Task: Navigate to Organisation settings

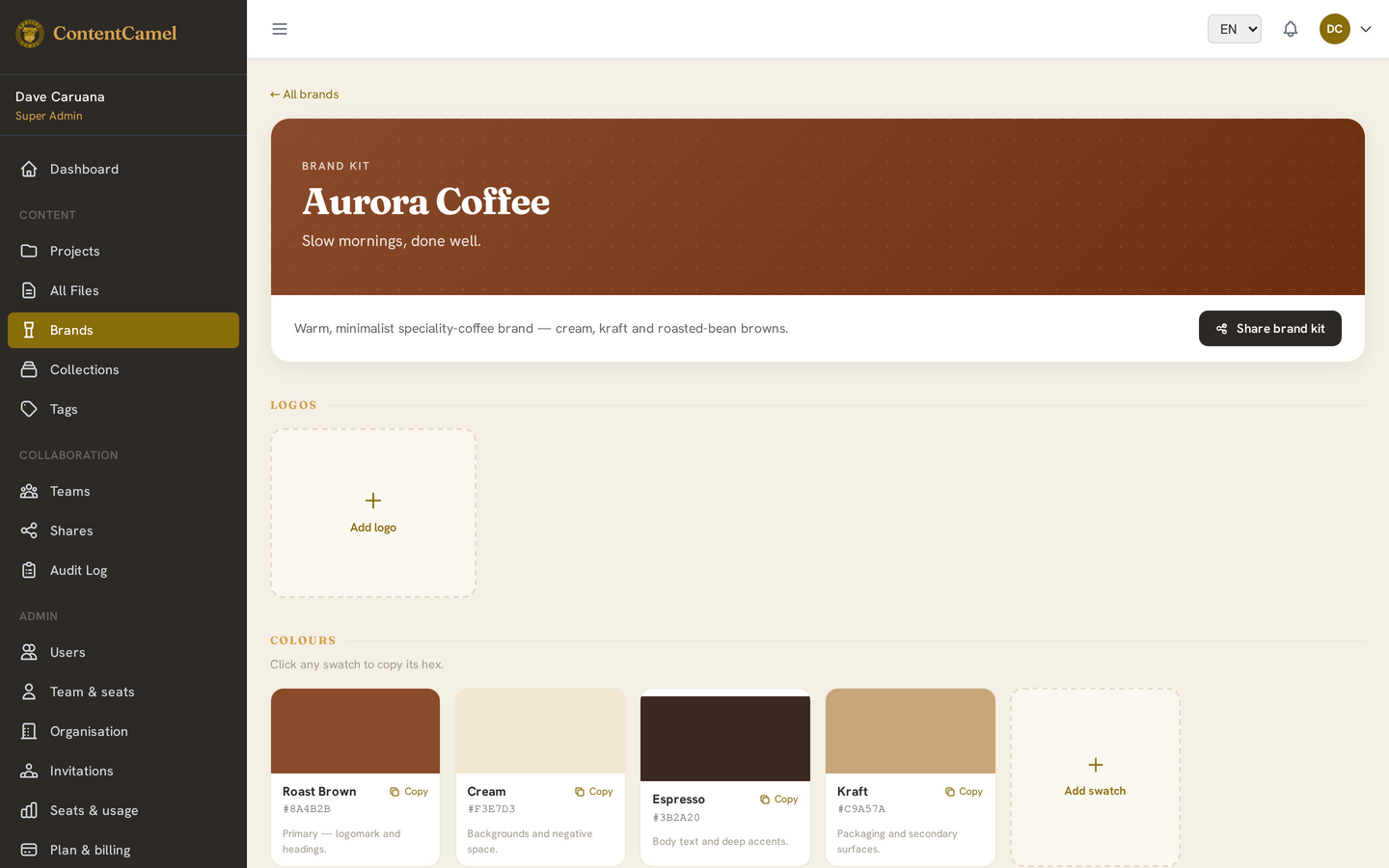Action: click(123, 731)
